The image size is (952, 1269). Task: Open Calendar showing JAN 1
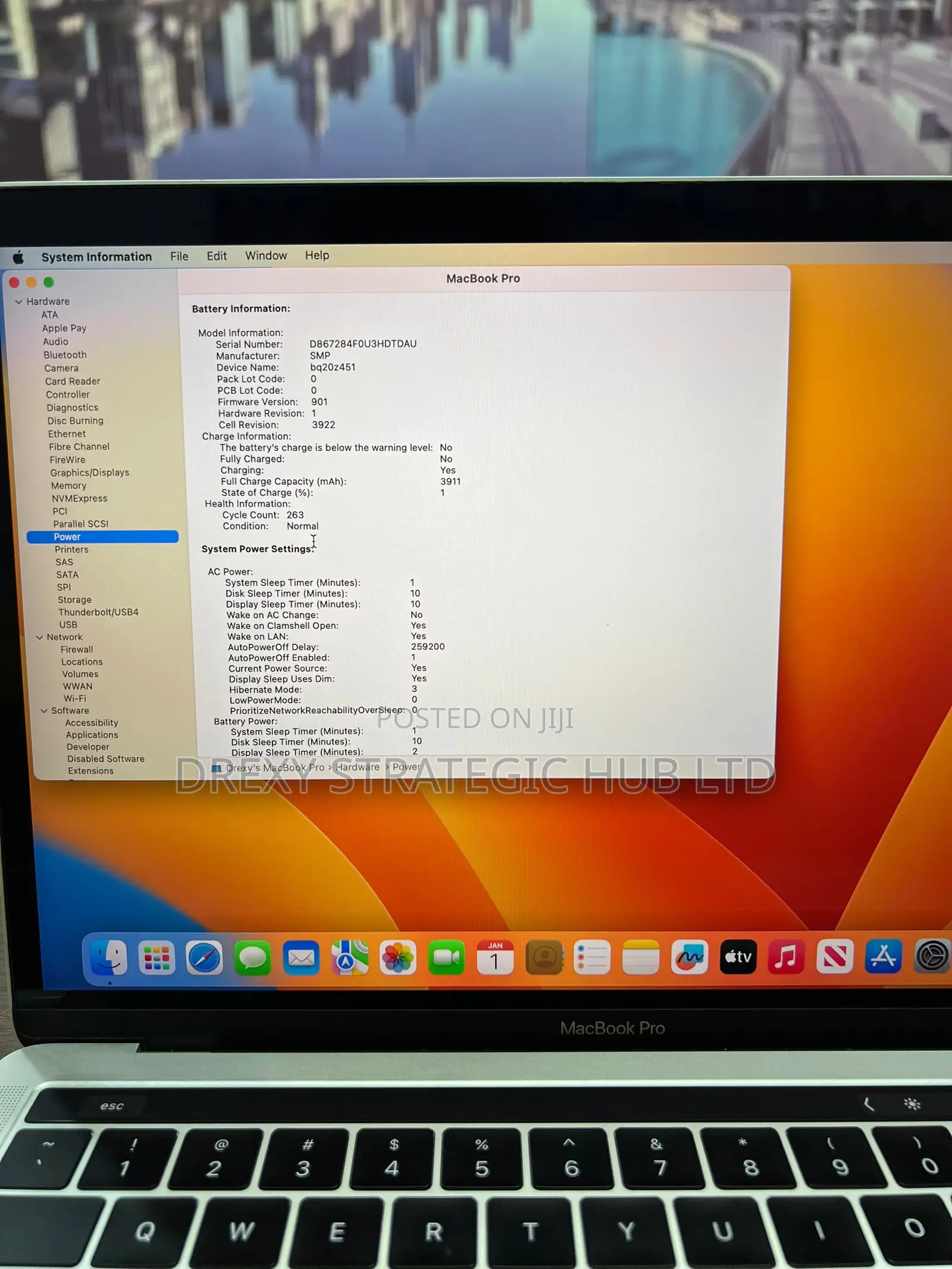coord(495,957)
